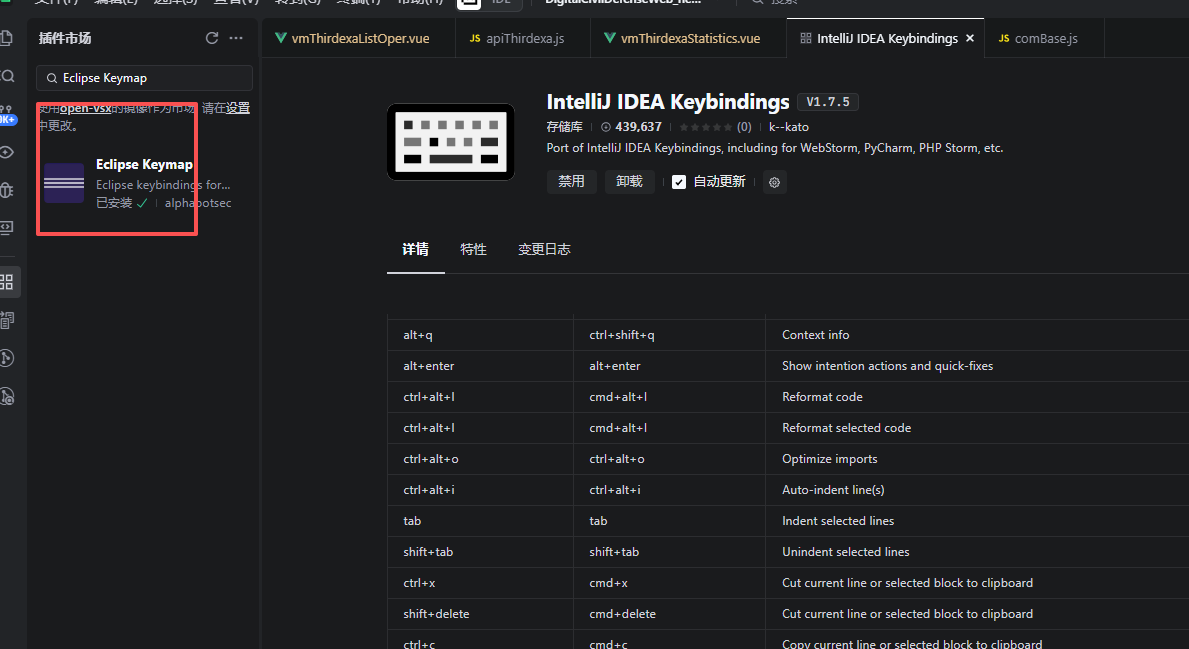The image size is (1189, 649).
Task: Click the shift+tab cell in the second column
Action: (x=670, y=552)
